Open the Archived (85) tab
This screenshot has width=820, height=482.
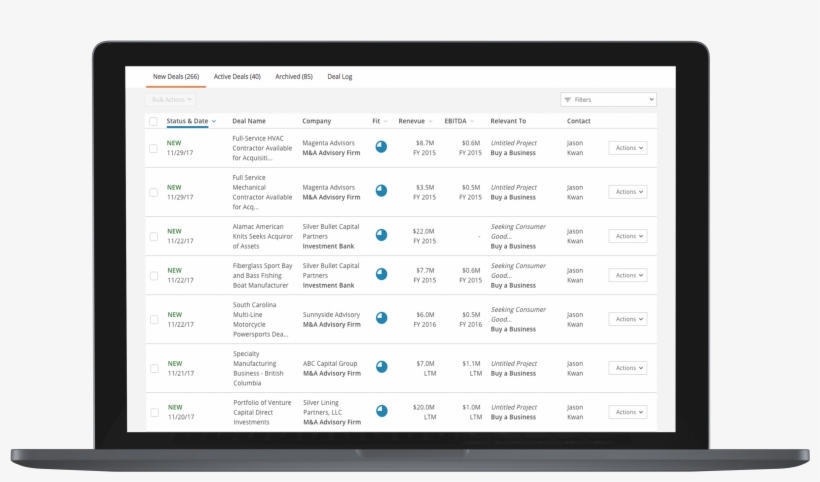pos(294,76)
